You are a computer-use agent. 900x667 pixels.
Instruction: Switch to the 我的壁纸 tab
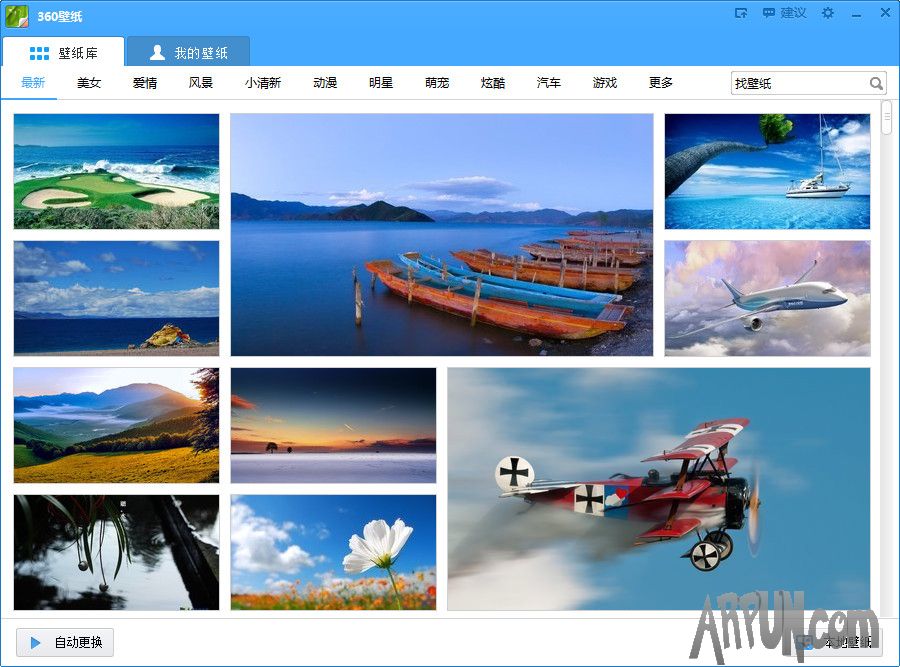[188, 53]
